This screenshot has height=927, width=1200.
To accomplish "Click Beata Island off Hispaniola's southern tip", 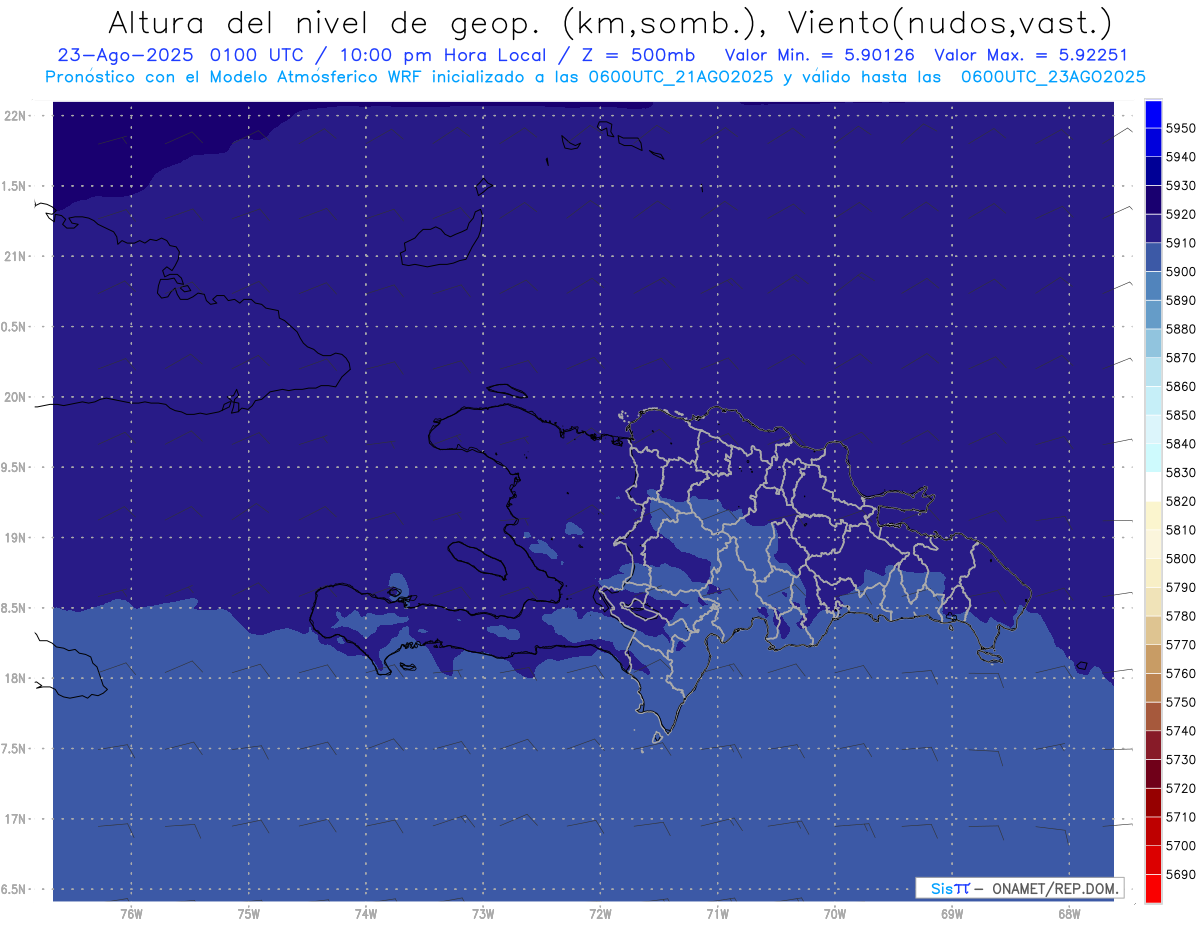I will pos(659,738).
